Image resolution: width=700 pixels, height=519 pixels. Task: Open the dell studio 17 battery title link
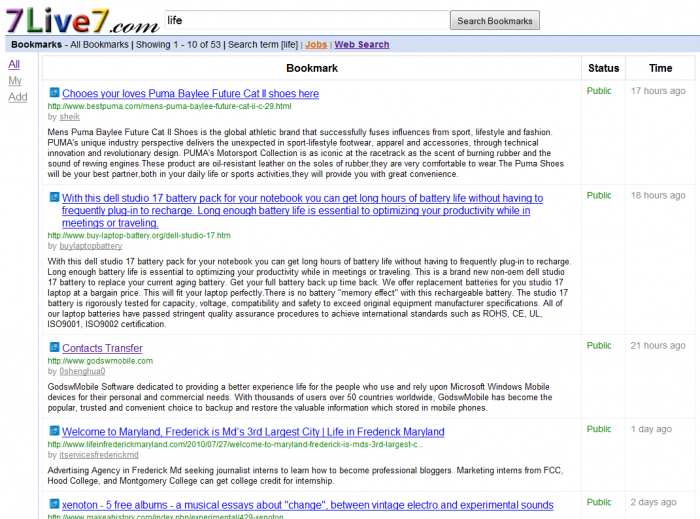pyautogui.click(x=302, y=210)
